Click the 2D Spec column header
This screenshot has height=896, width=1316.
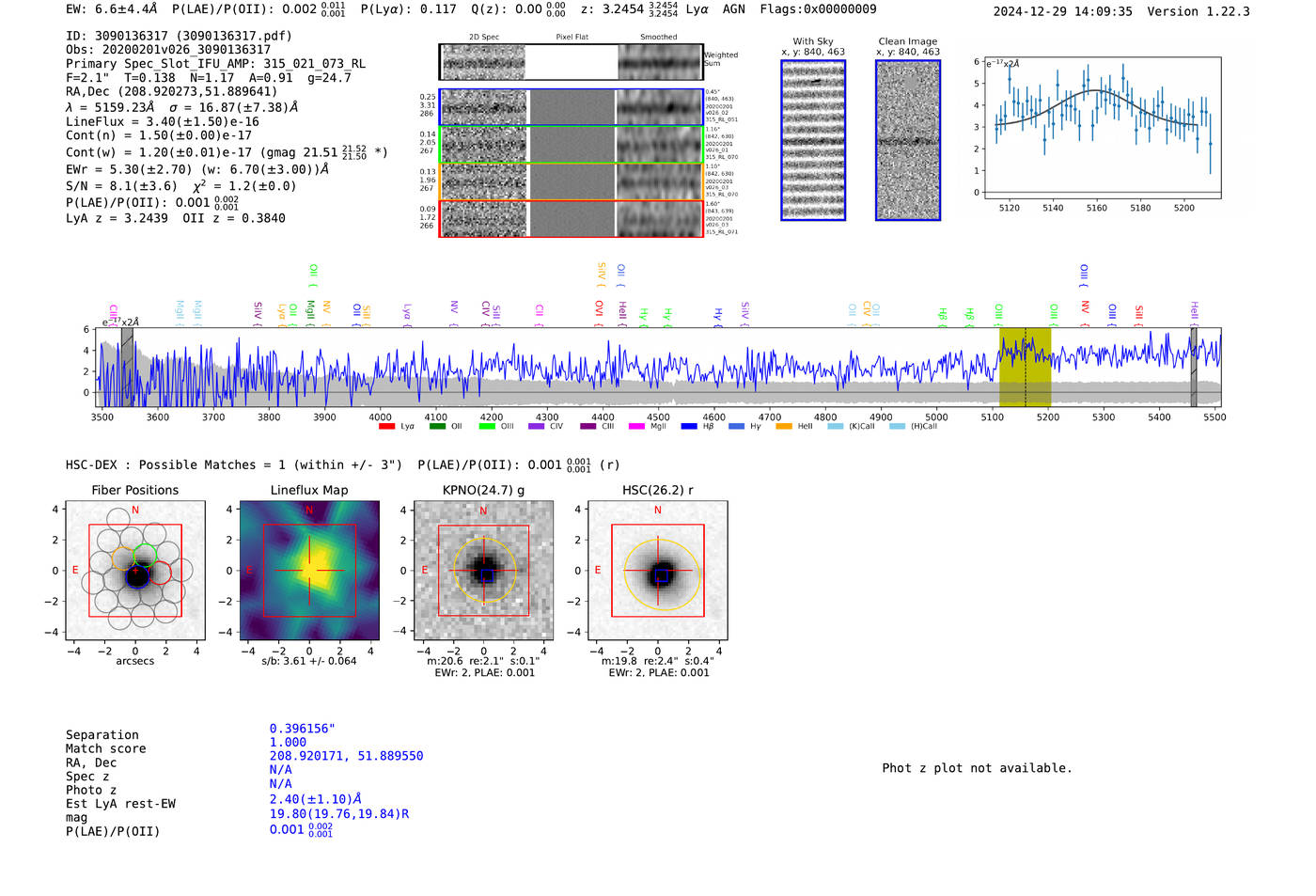coord(484,38)
